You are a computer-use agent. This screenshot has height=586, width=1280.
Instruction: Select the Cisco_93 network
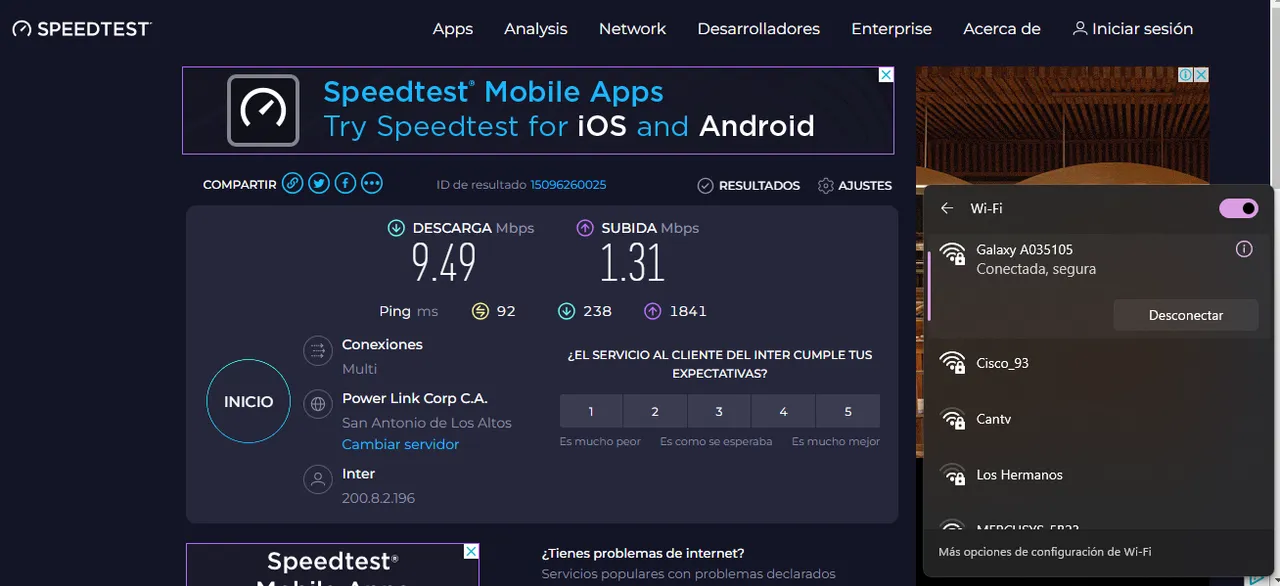(1098, 363)
